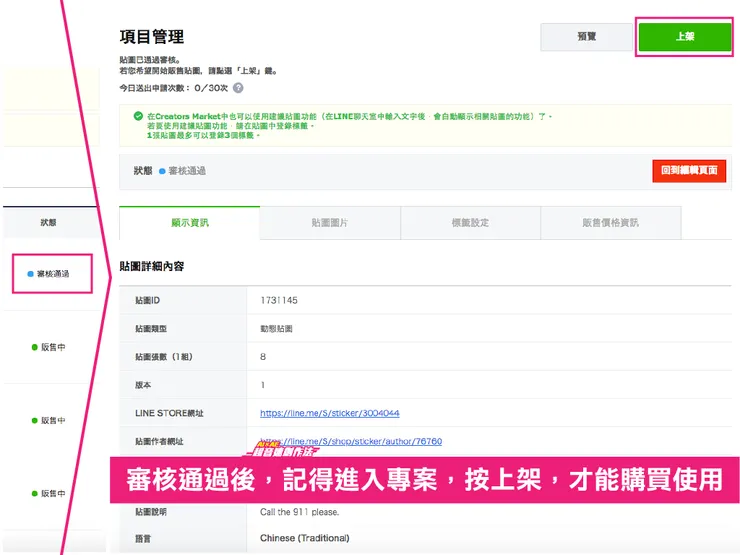Open the help question mark icon
The image size is (740, 555).
click(x=238, y=88)
